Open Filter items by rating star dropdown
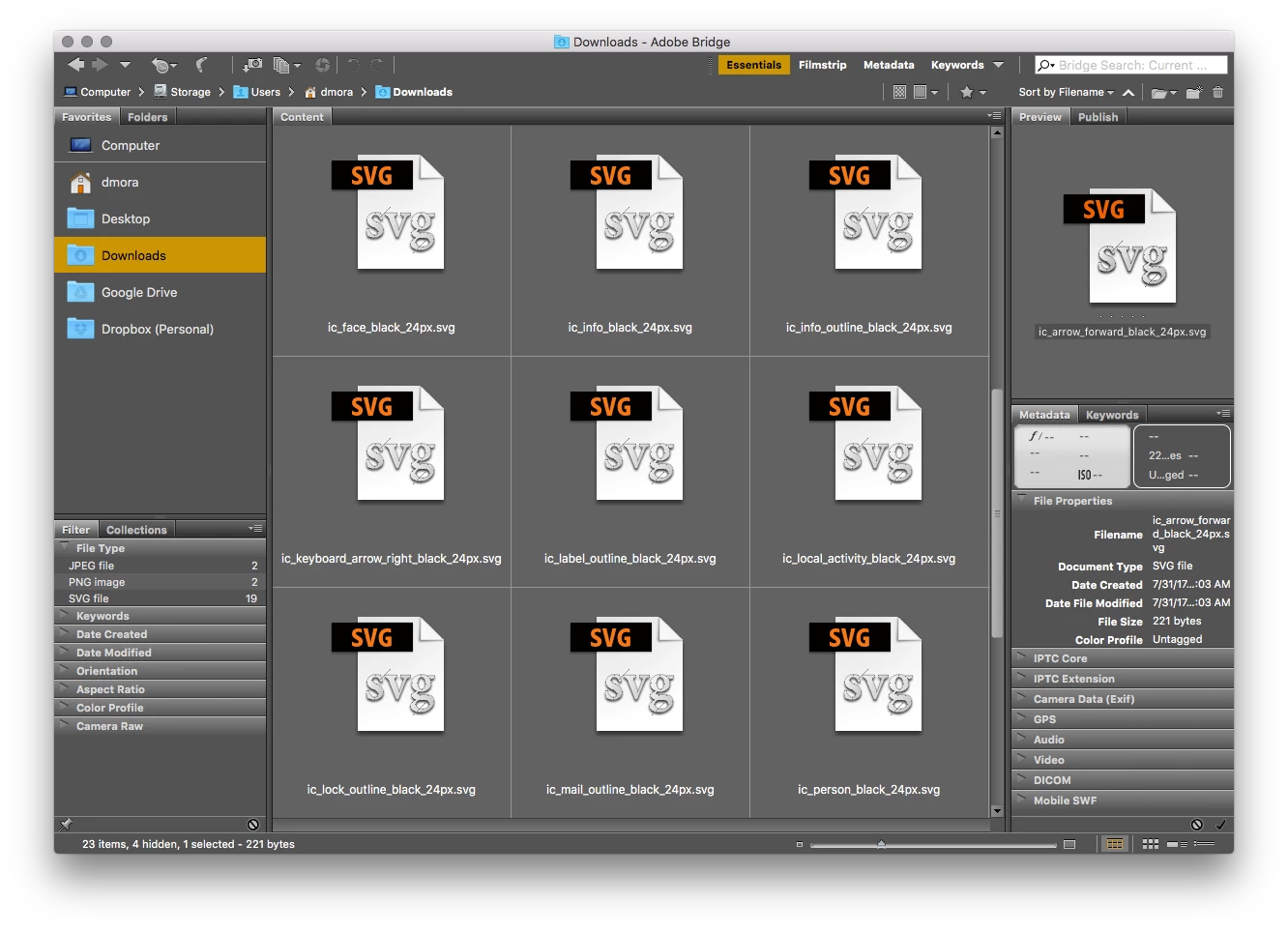This screenshot has width=1288, height=931. click(x=973, y=92)
